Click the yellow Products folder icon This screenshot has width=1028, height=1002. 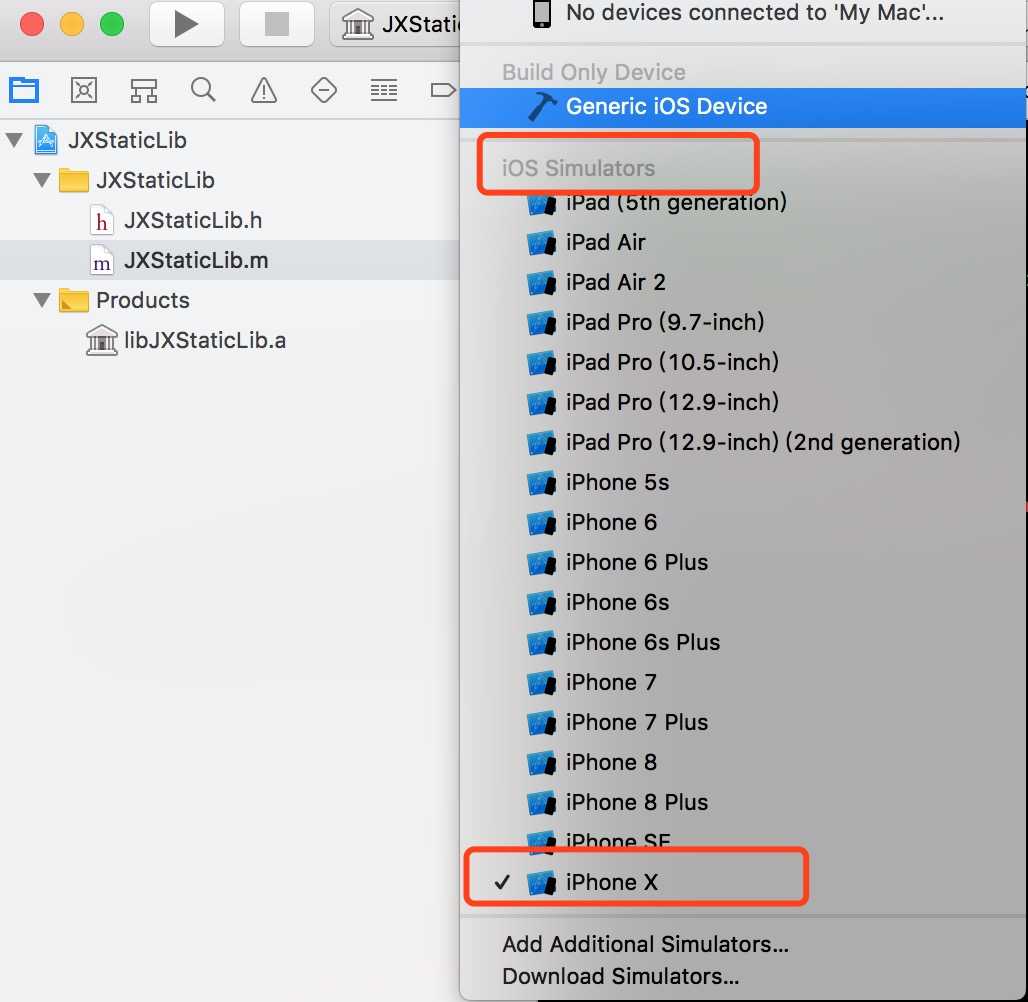click(74, 300)
